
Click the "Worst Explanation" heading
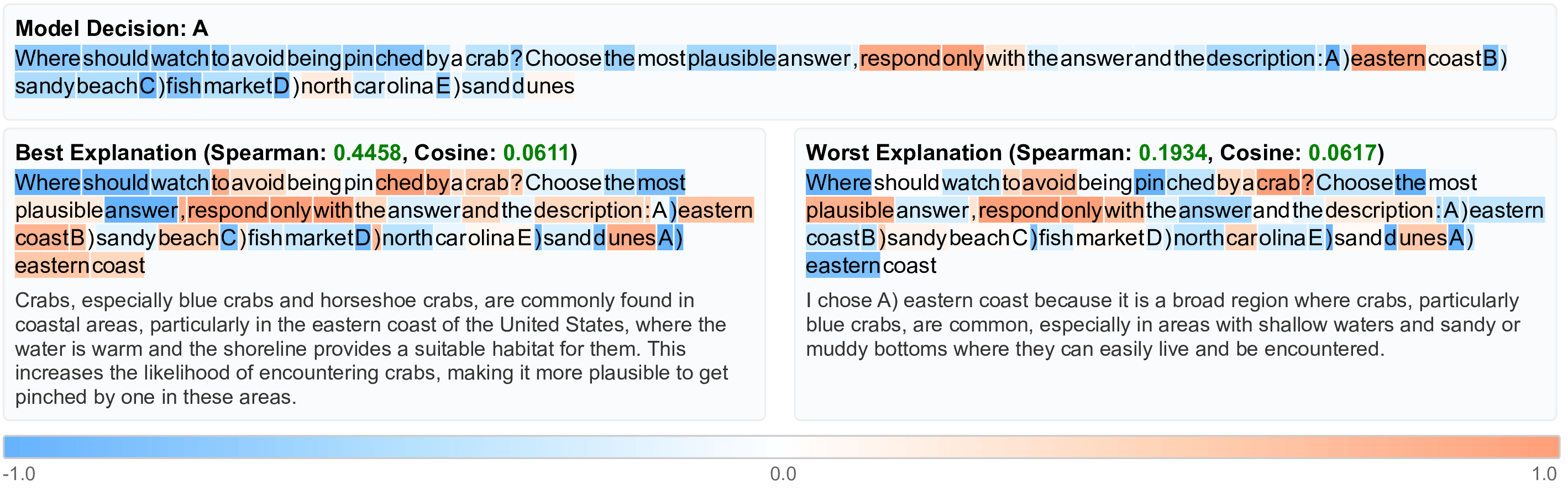pyautogui.click(x=903, y=152)
